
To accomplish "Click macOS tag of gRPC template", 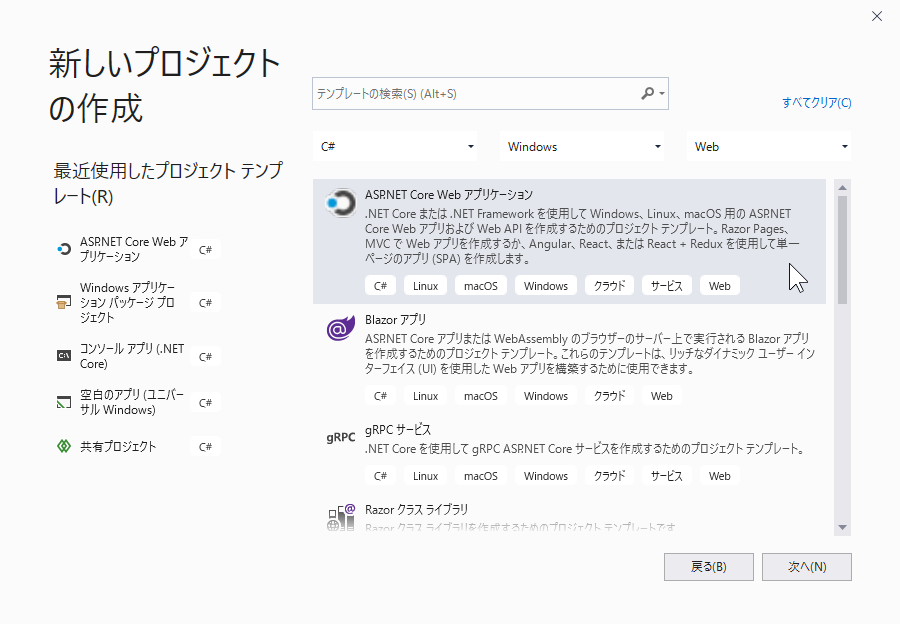I will click(481, 476).
